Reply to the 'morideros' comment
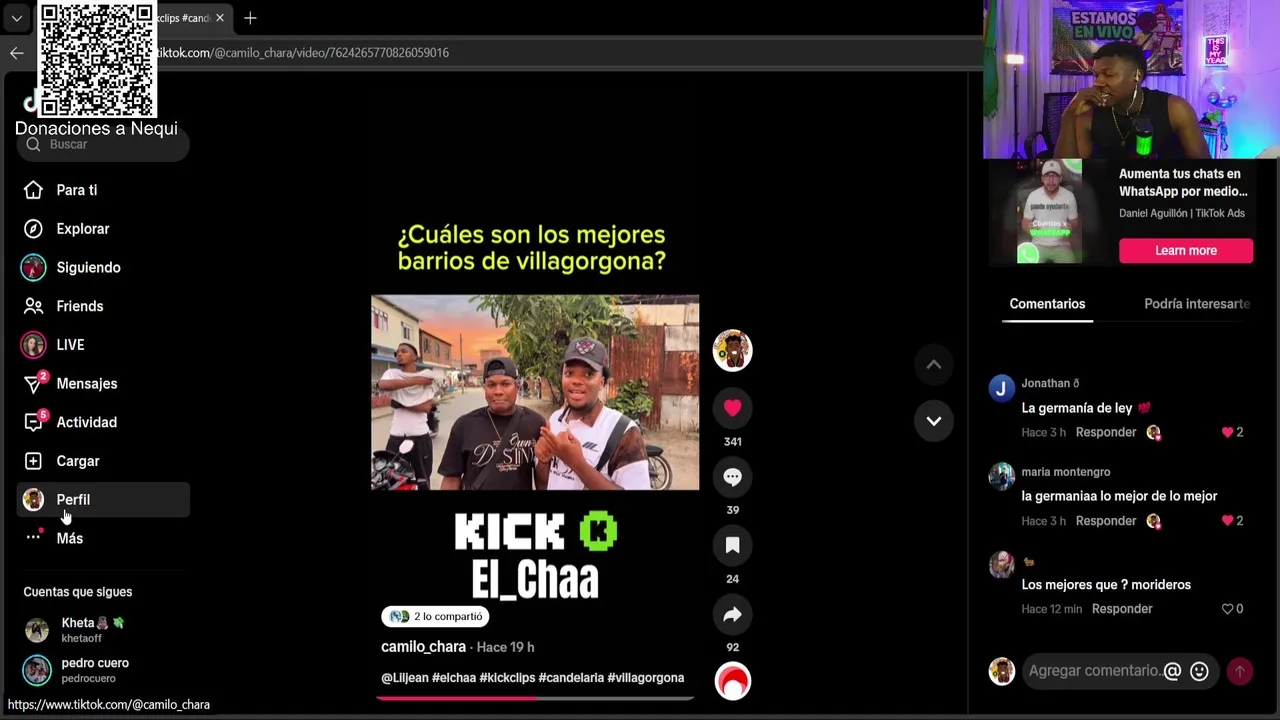 (x=1121, y=609)
